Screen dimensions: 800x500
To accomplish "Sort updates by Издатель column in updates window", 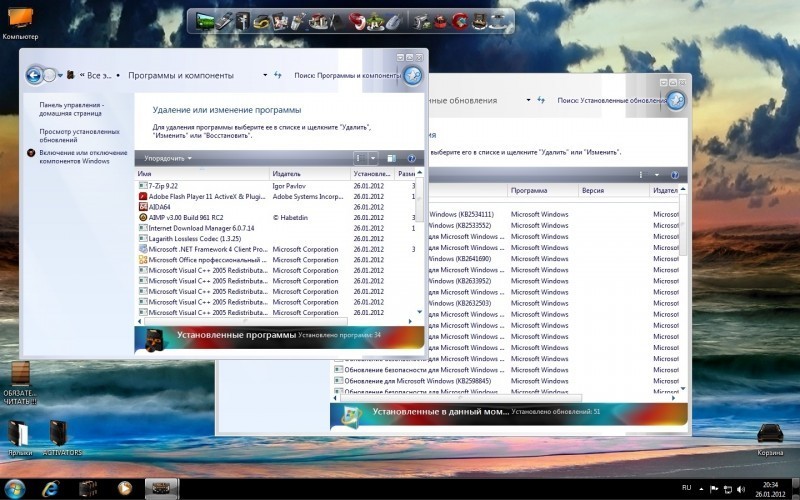I will tap(665, 190).
